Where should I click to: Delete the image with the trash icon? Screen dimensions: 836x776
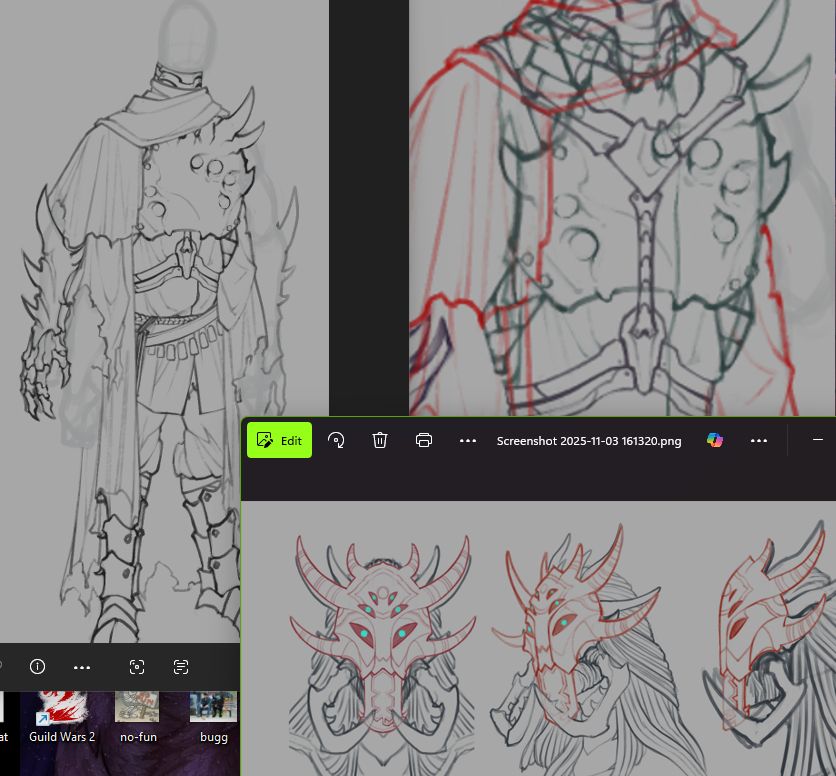[x=380, y=440]
